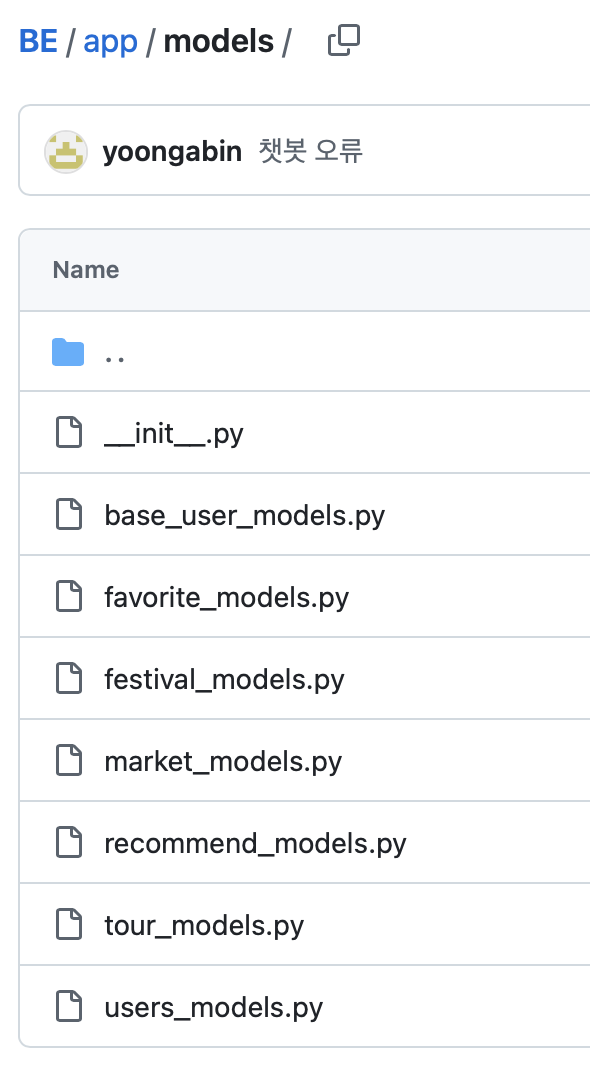Open users_models.py file
This screenshot has height=1068, width=590.
coord(214,1008)
